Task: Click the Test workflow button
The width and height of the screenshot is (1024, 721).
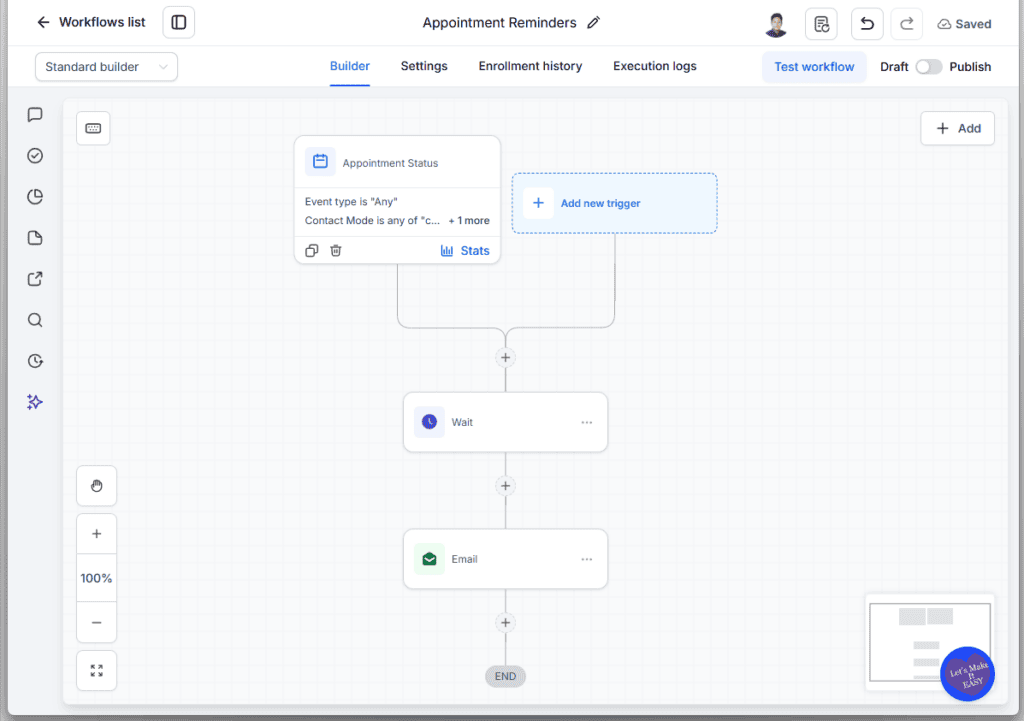Action: pos(814,67)
